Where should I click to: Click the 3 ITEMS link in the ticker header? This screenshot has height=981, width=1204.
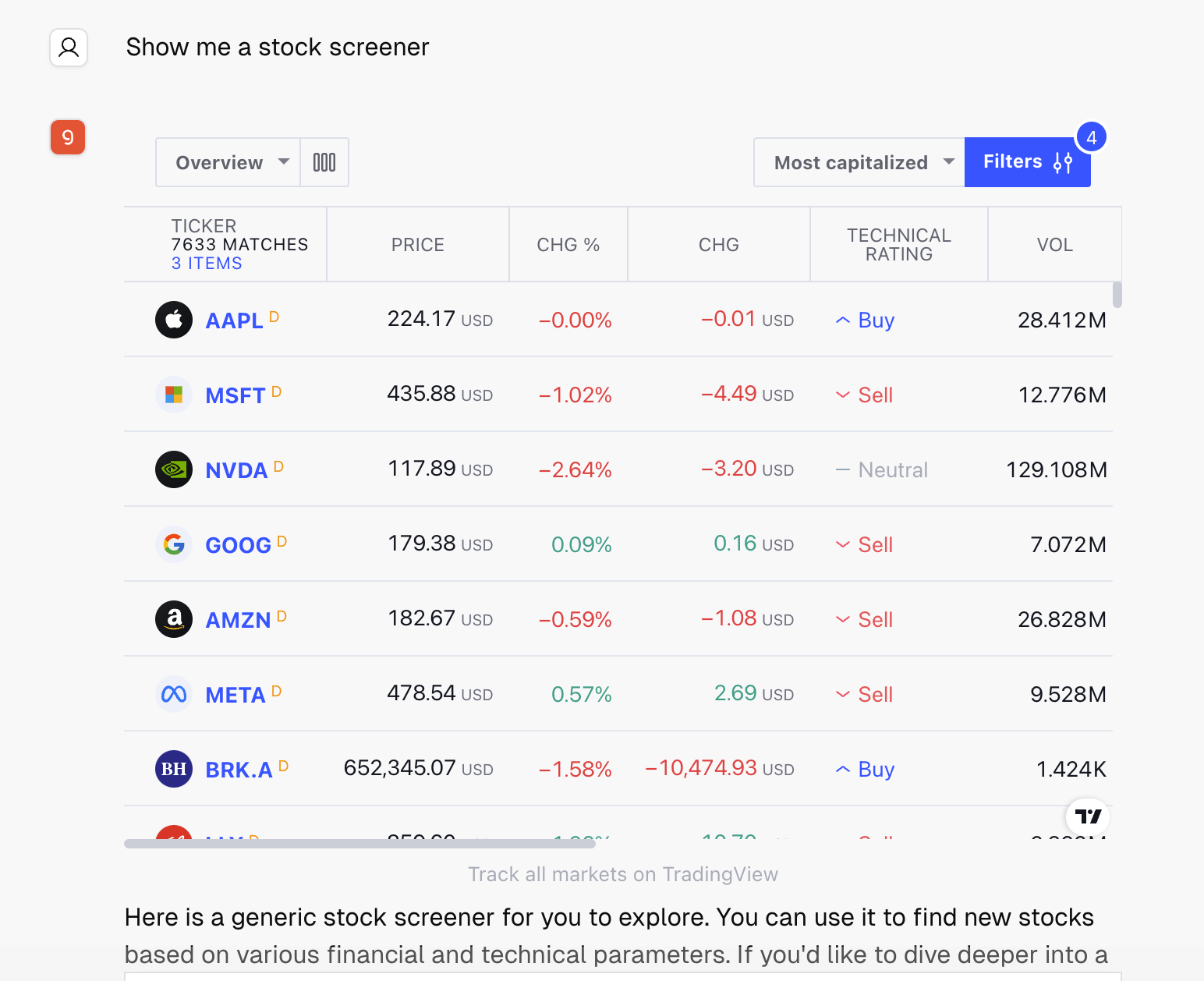pyautogui.click(x=206, y=264)
